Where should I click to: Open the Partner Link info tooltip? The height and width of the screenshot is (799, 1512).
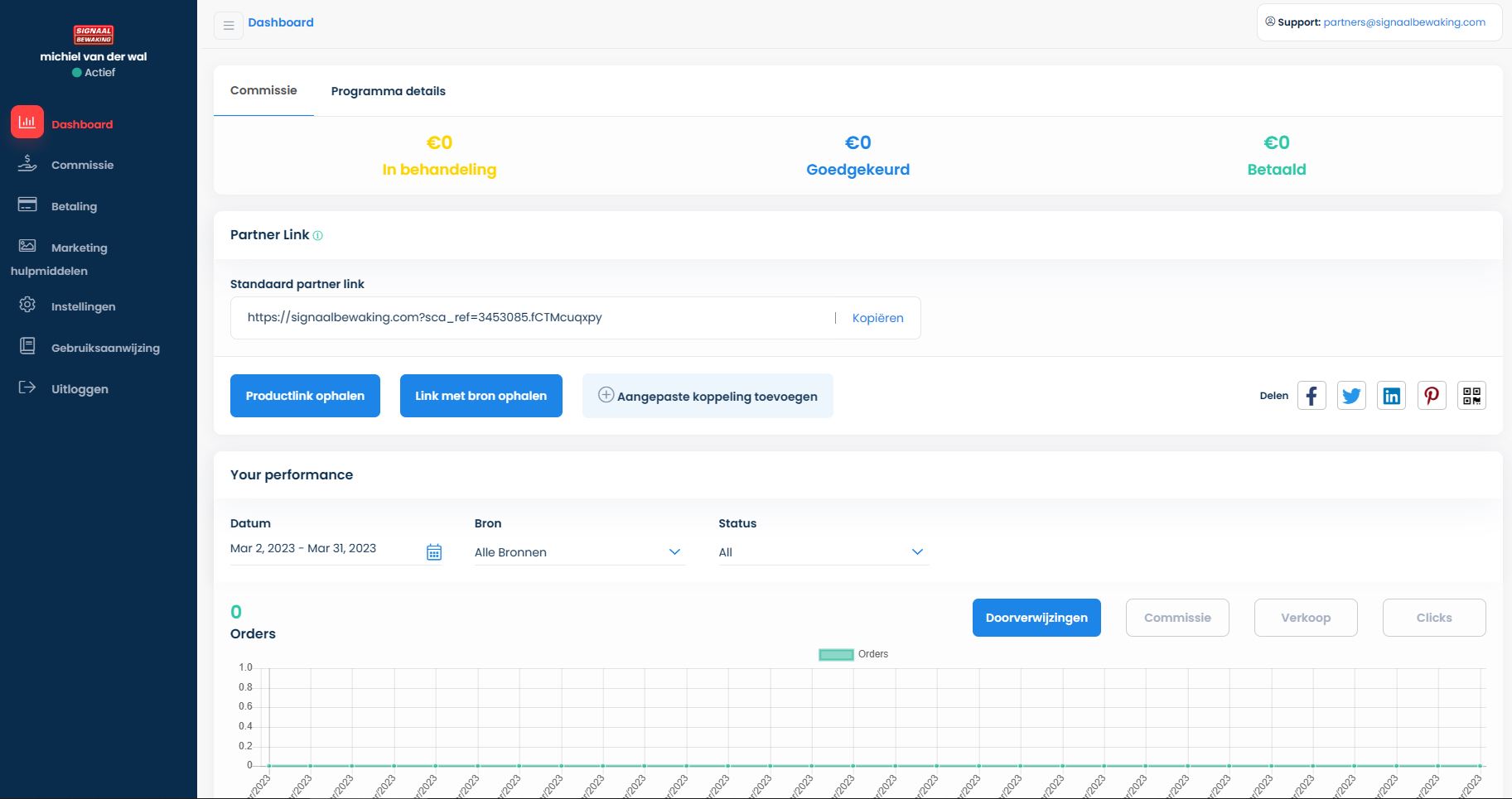(317, 236)
